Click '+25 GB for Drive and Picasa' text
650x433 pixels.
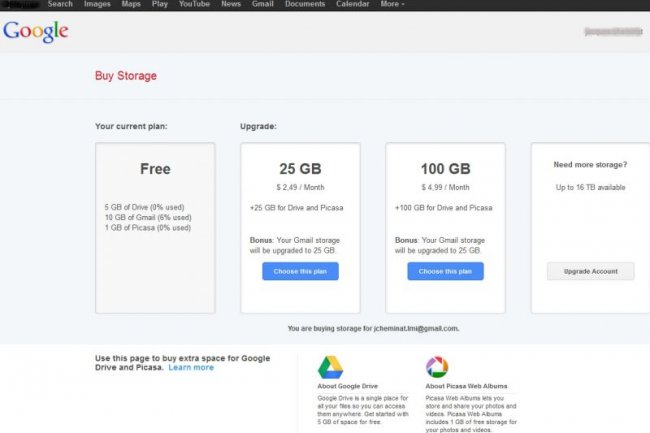(296, 208)
